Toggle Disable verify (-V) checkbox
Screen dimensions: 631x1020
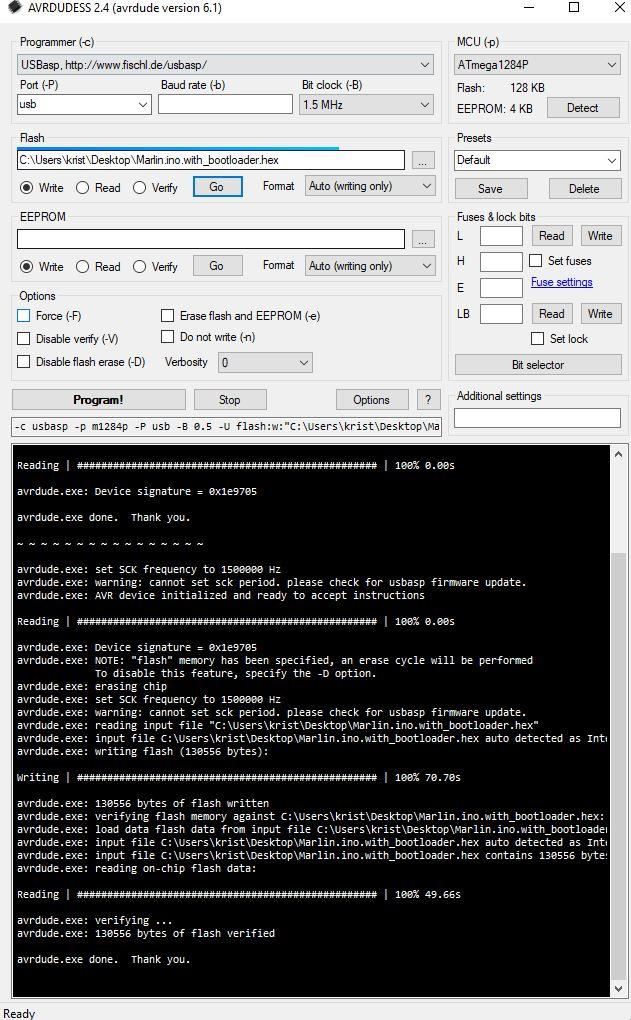(x=24, y=338)
